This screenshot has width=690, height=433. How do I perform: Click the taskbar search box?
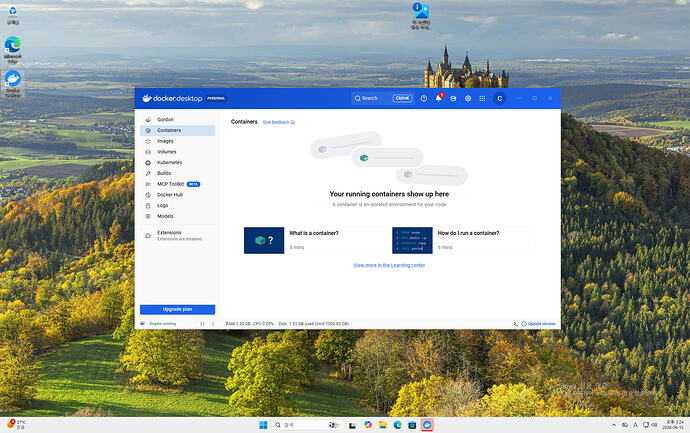pos(306,425)
